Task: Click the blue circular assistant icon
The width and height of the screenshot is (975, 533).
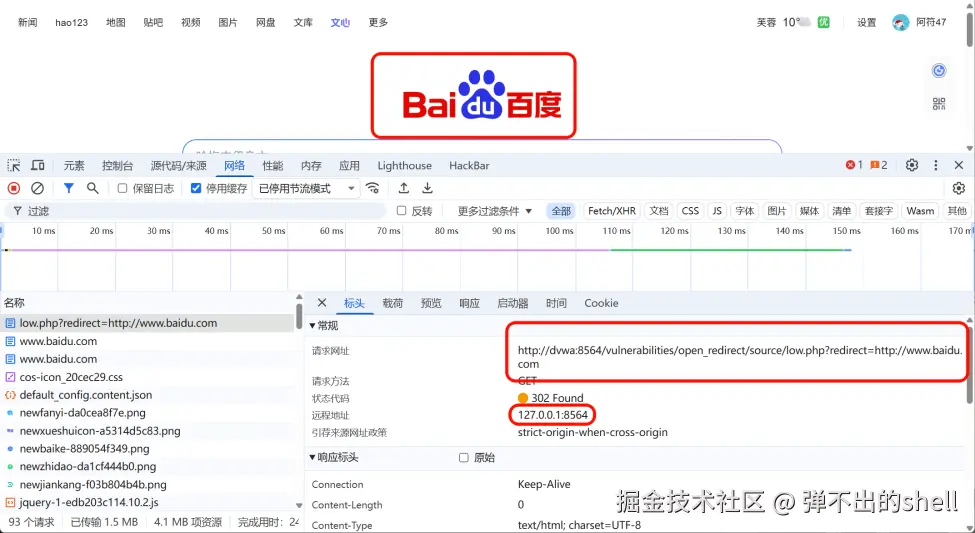Action: click(x=939, y=71)
